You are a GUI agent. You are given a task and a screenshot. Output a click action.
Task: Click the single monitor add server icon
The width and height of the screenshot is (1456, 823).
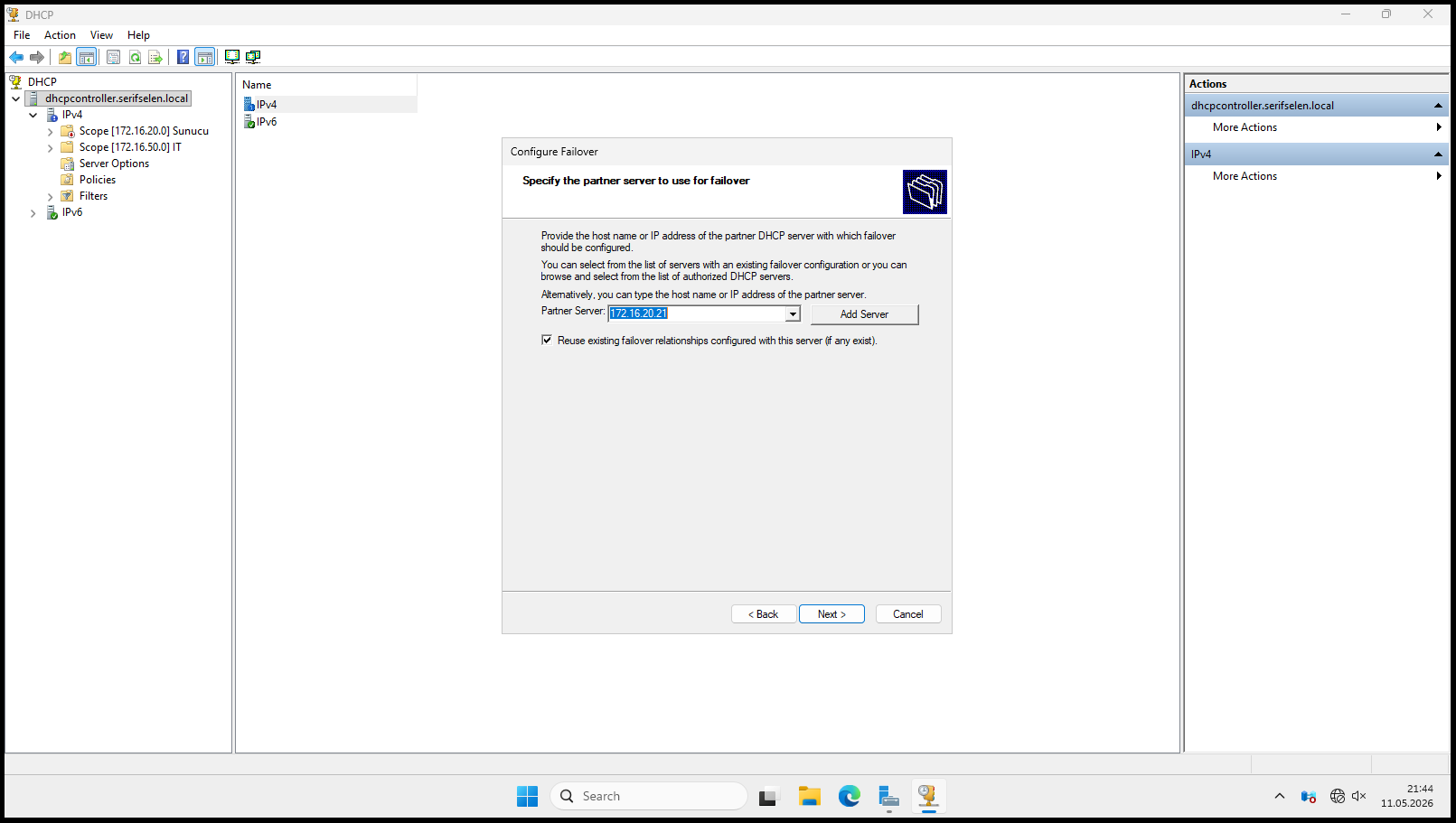point(232,57)
